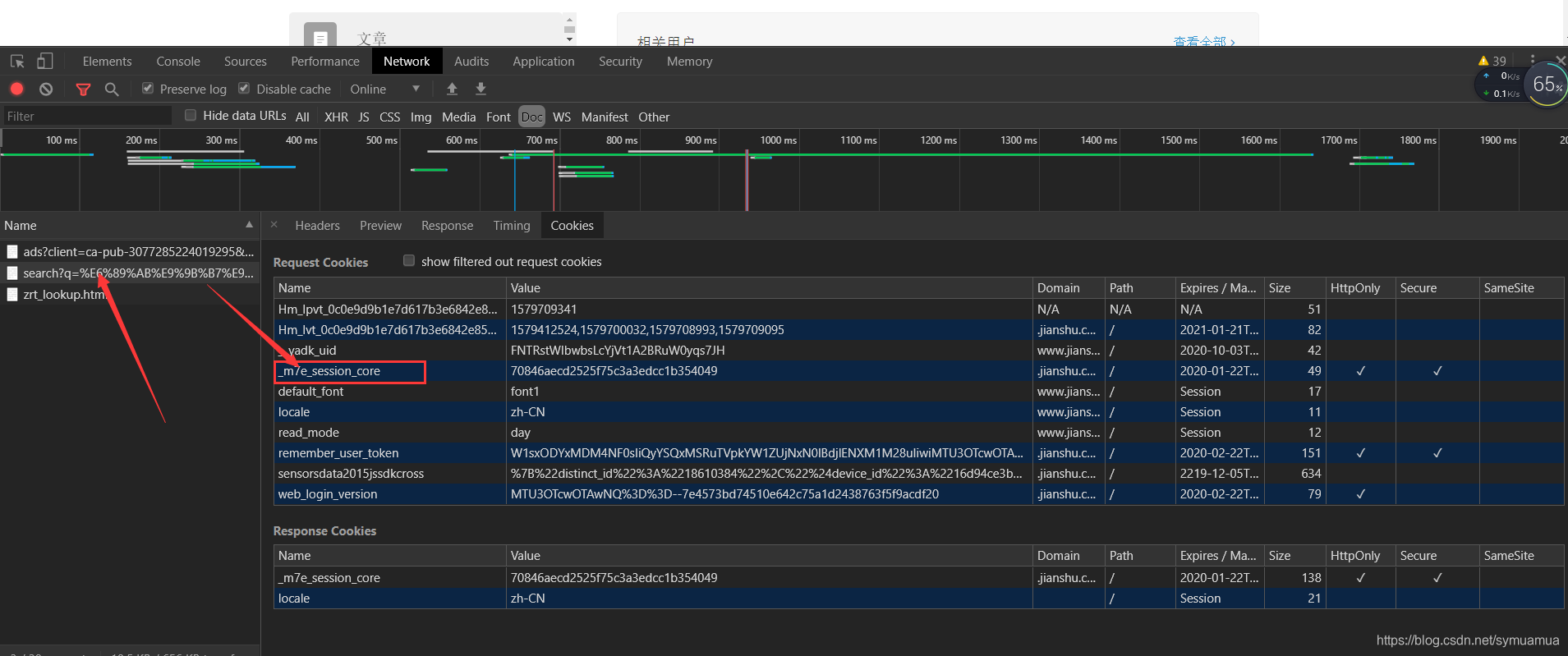
Task: Sort request cookies by HttpOnly header
Action: tap(1360, 288)
